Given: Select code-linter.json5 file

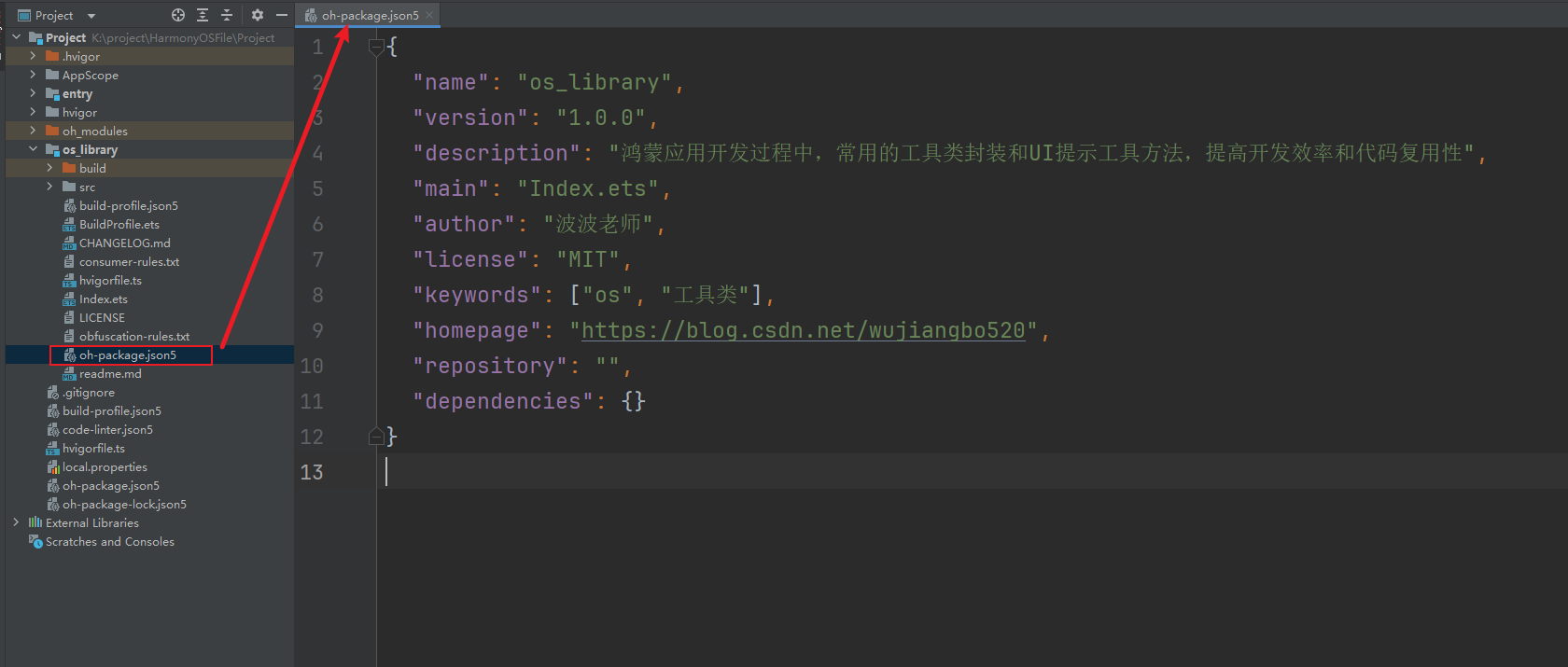Looking at the screenshot, I should [x=107, y=429].
